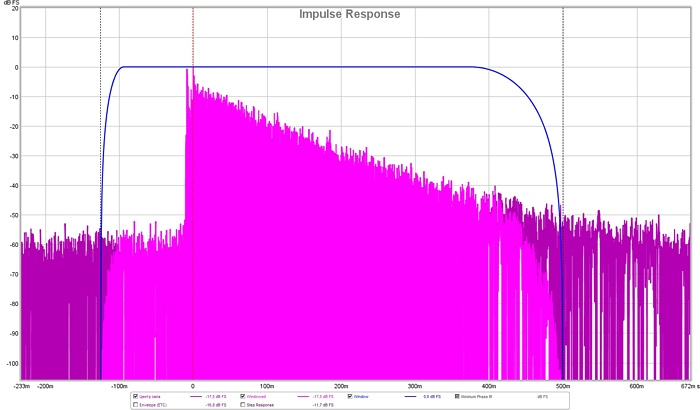700x410 pixels.
Task: Click the -100m label on time axis
Action: pyautogui.click(x=118, y=384)
